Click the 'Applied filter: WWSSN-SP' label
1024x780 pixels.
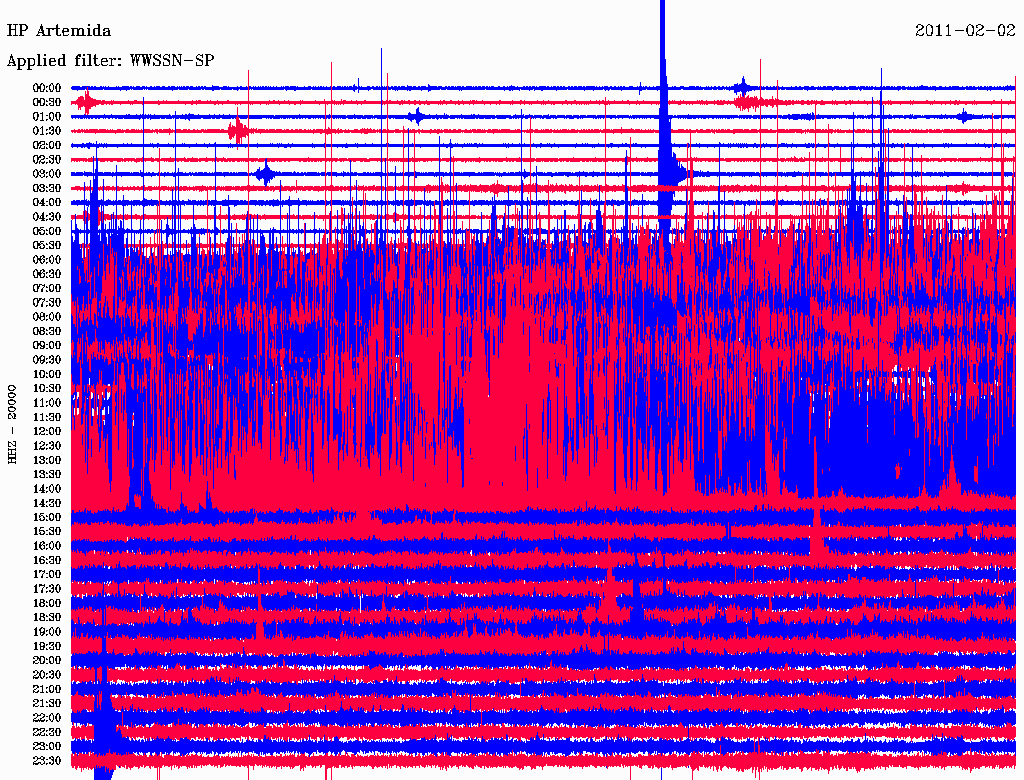[110, 61]
